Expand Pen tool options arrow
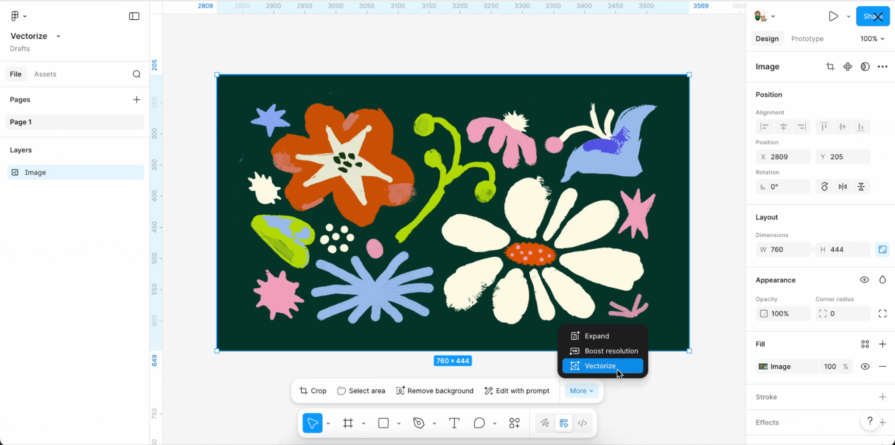Viewport: 895px width, 445px height. (434, 423)
